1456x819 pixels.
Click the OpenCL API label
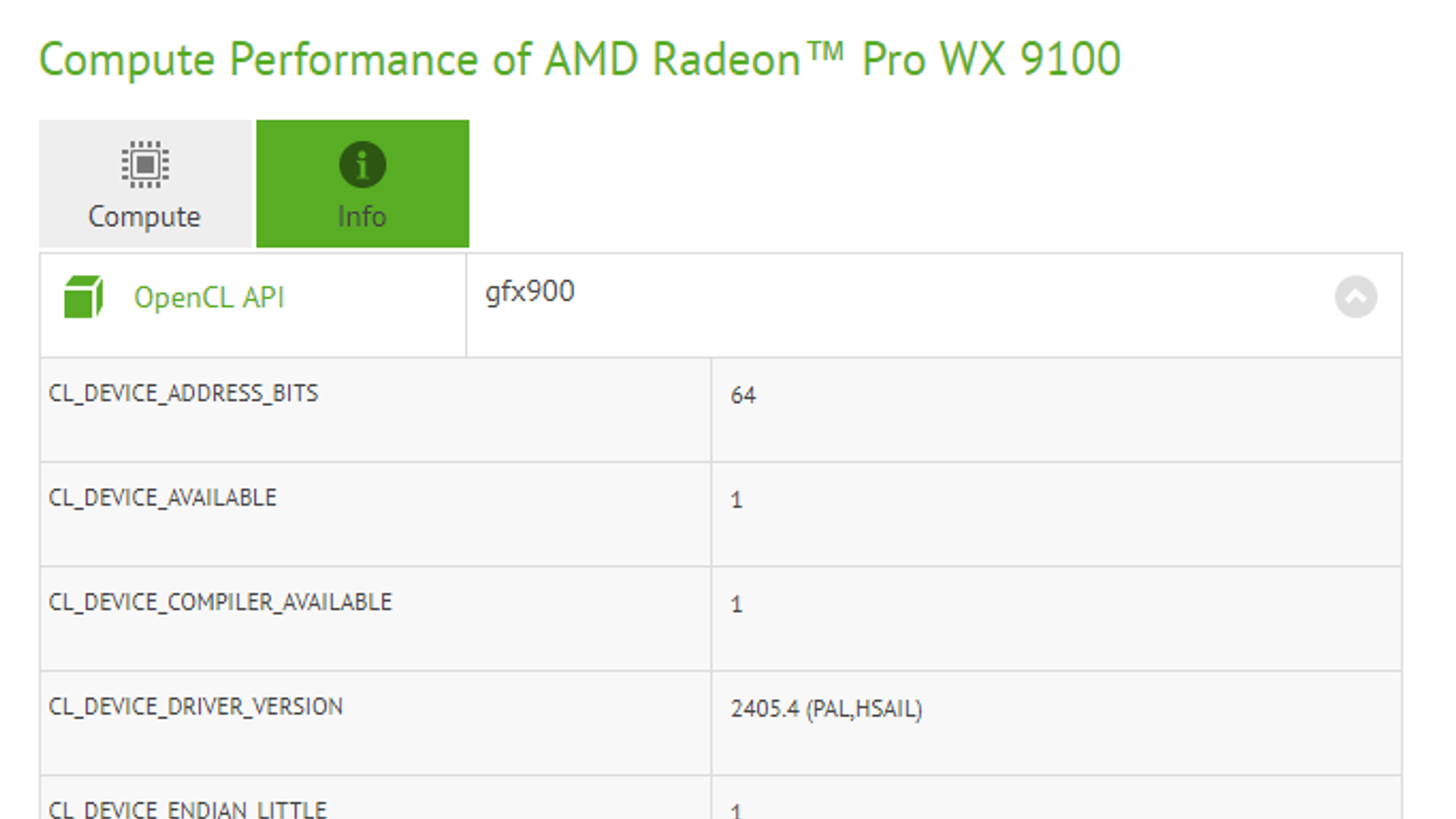pos(208,298)
